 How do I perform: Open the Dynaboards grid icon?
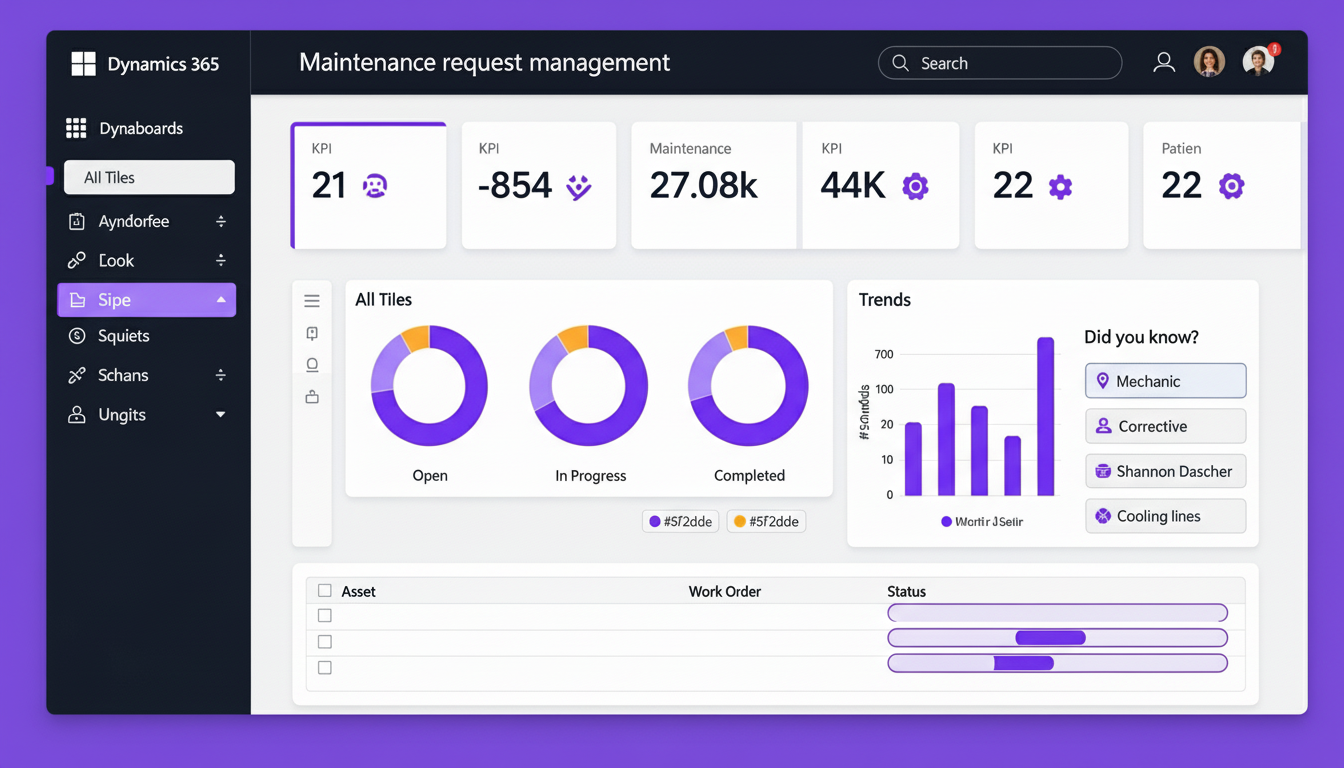[x=76, y=128]
